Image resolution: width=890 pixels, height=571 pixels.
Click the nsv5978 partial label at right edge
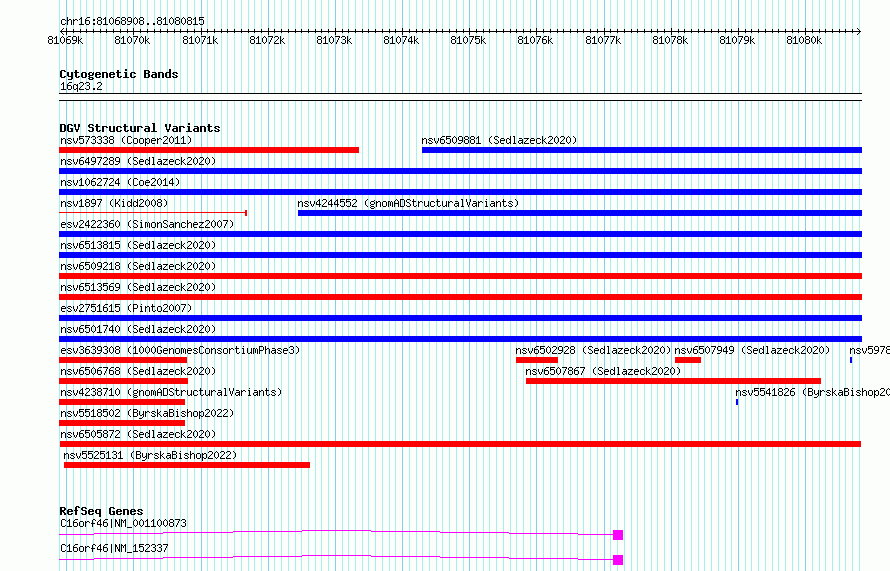point(870,350)
